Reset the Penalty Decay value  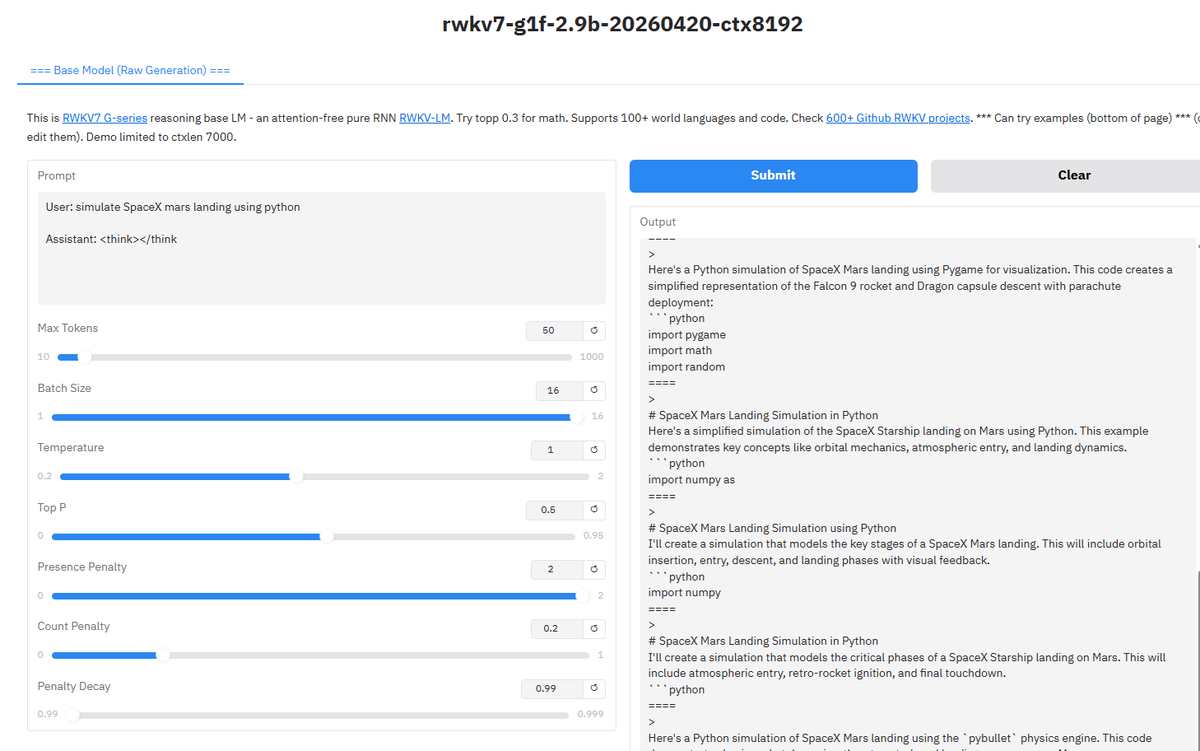coord(594,688)
